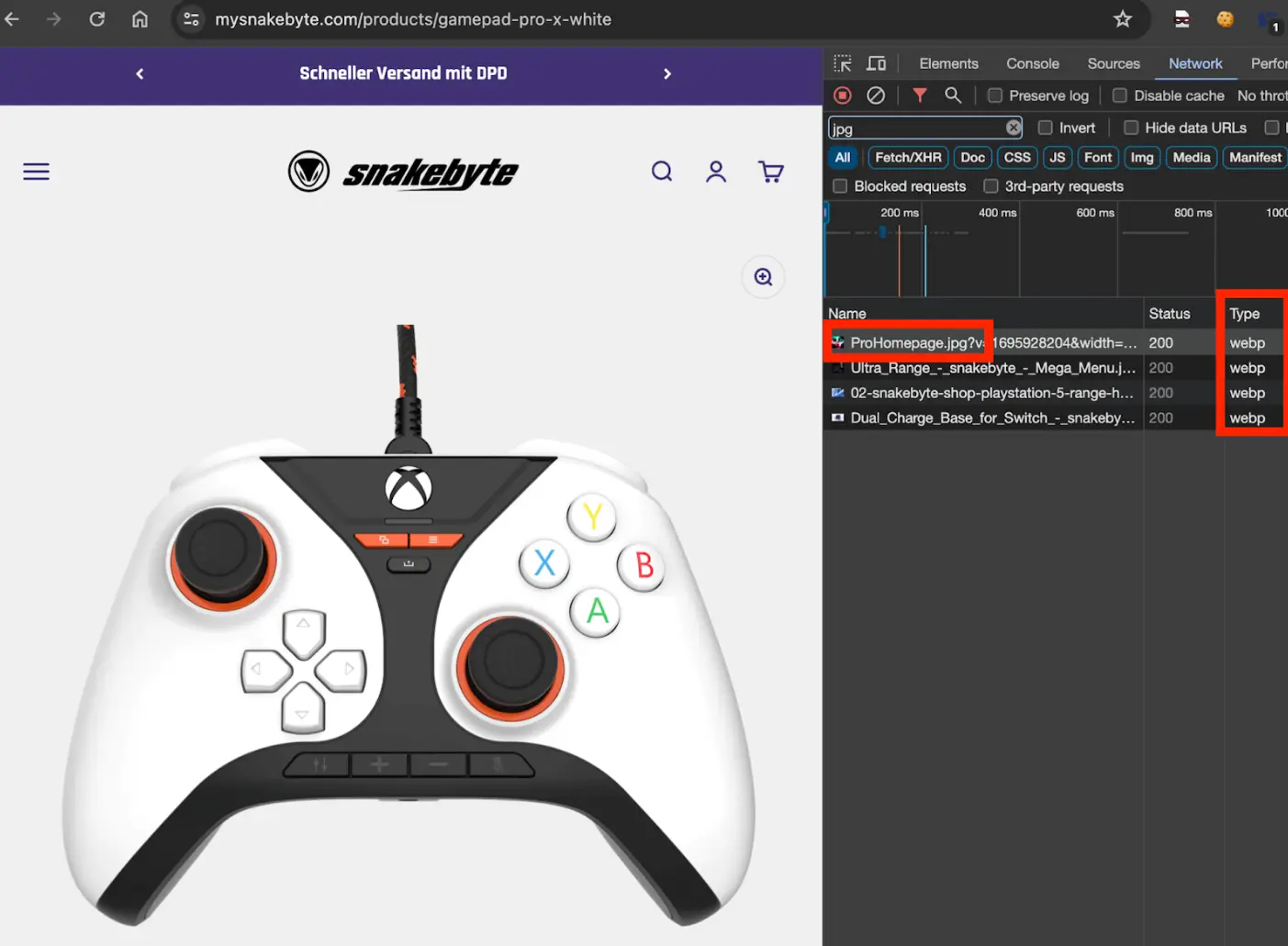The image size is (1288, 946).
Task: Sort requests by the Name column header
Action: 982,314
